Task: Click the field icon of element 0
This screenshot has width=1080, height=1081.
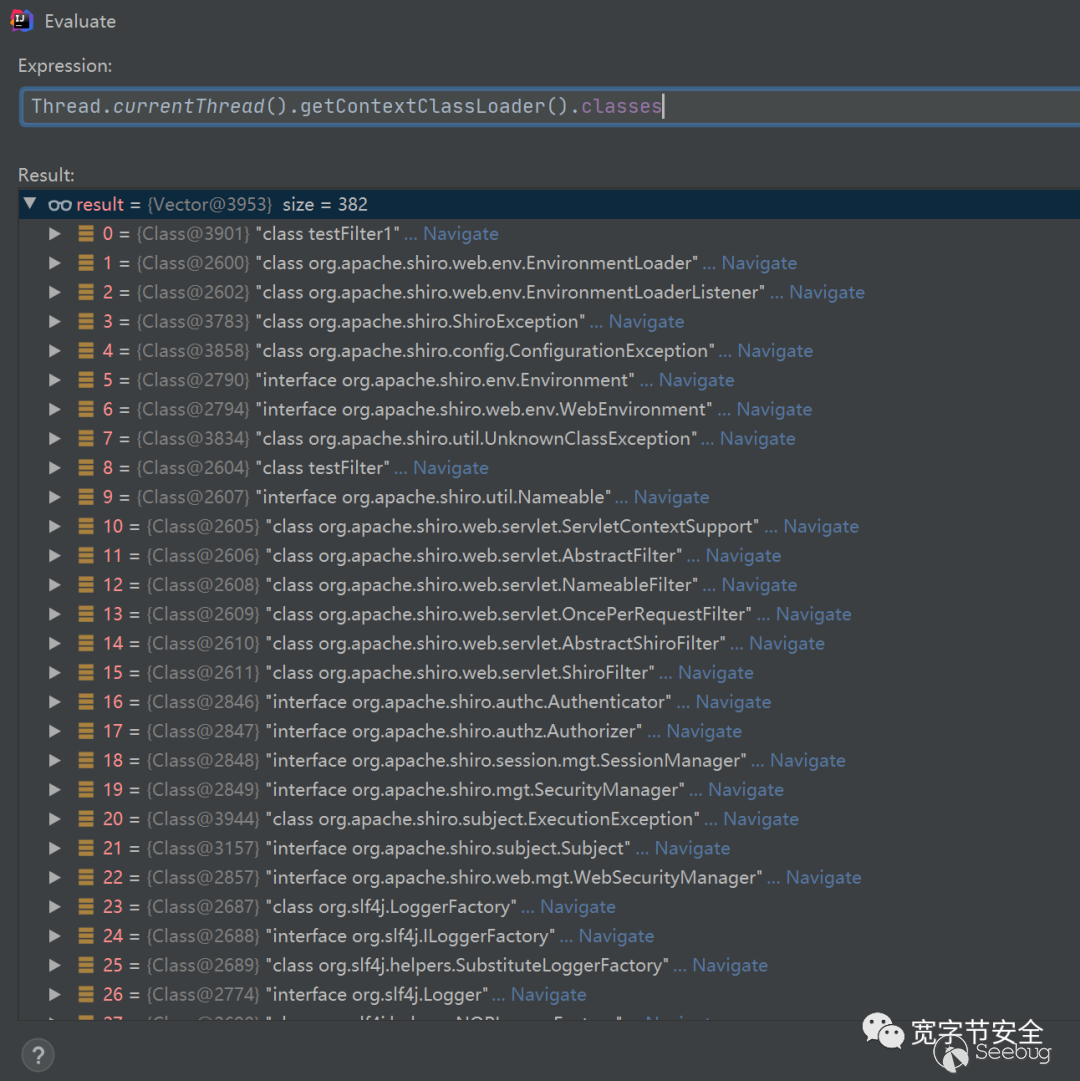Action: pos(87,234)
